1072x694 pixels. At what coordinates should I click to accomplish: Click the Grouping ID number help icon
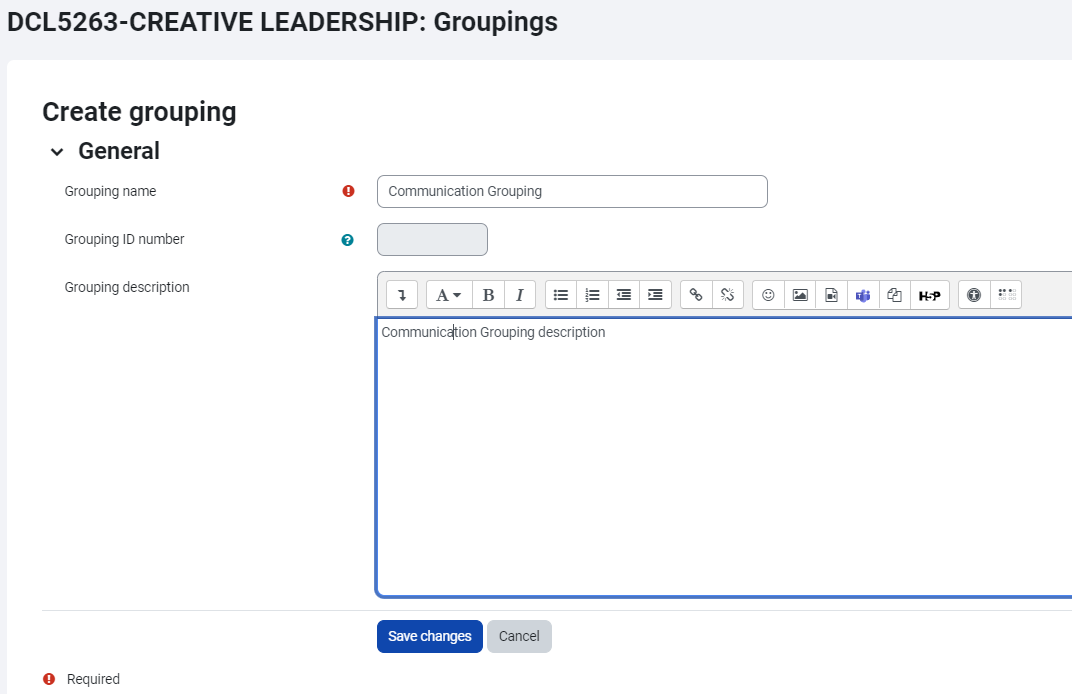347,240
